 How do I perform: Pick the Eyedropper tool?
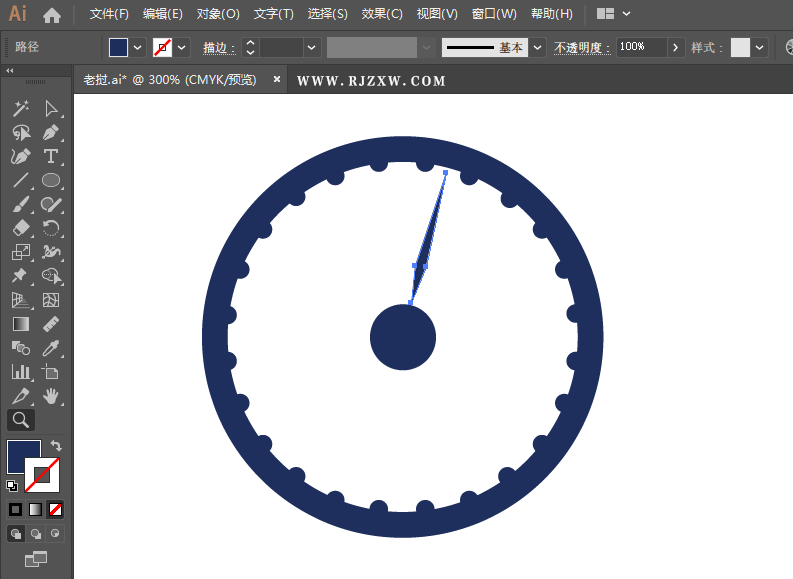[x=51, y=348]
